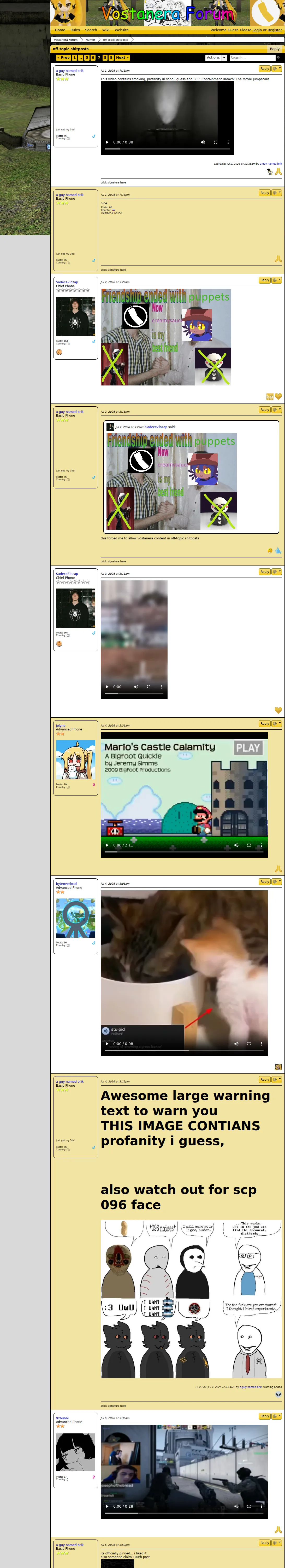Open the Website nav item
The width and height of the screenshot is (285, 1568).
(x=122, y=30)
